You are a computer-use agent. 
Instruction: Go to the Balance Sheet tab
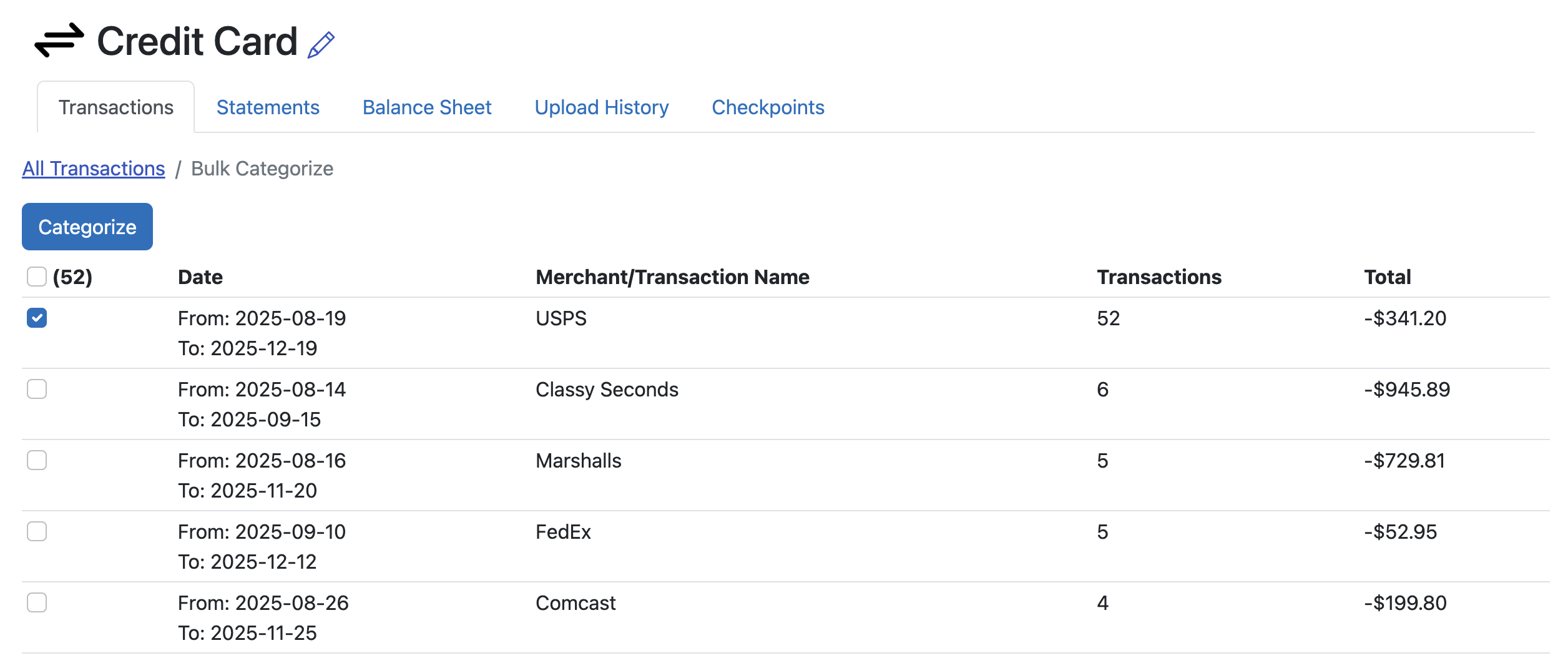(x=427, y=107)
